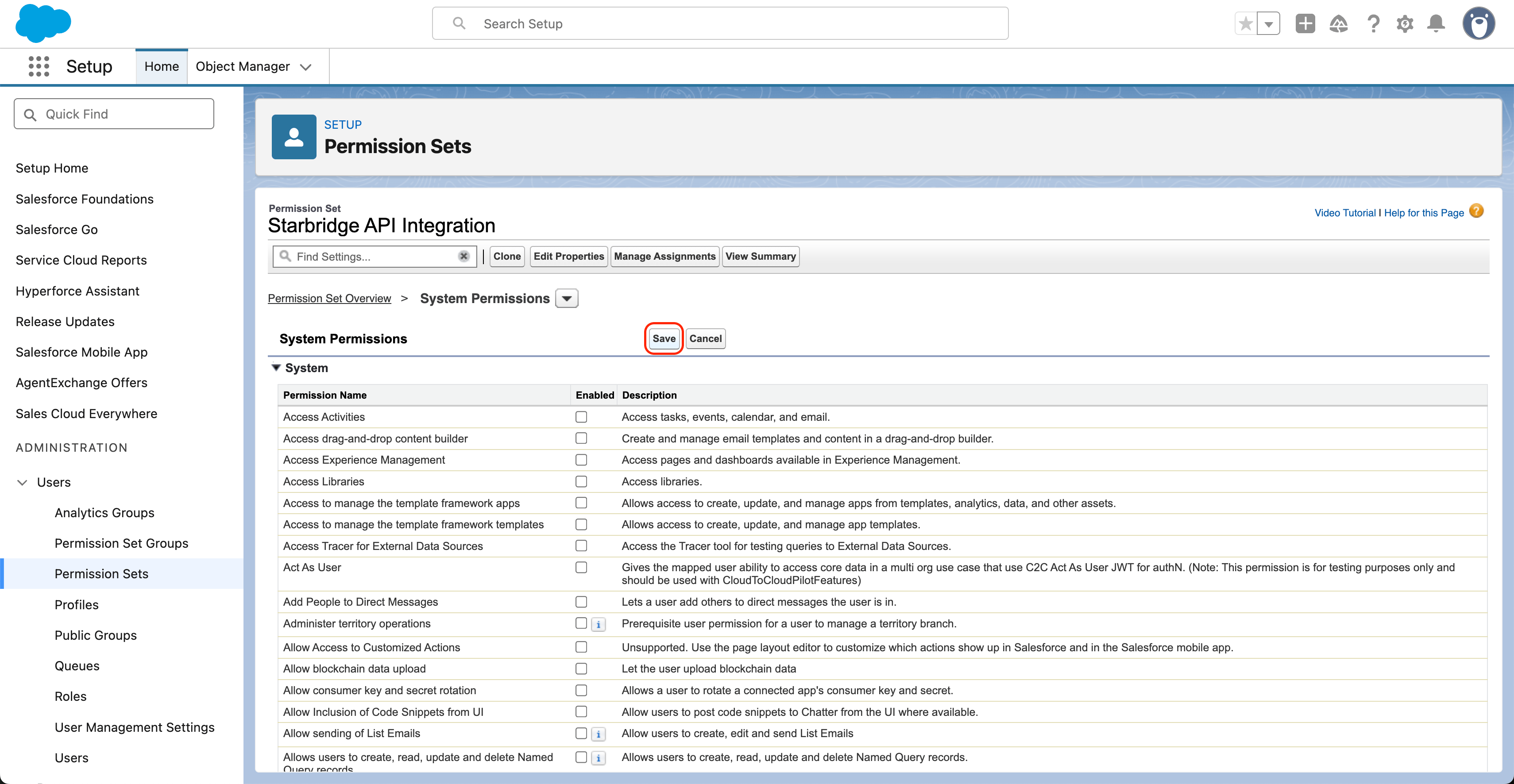Enable Allow Access to Customized Actions
Image resolution: width=1514 pixels, height=784 pixels.
pos(581,647)
